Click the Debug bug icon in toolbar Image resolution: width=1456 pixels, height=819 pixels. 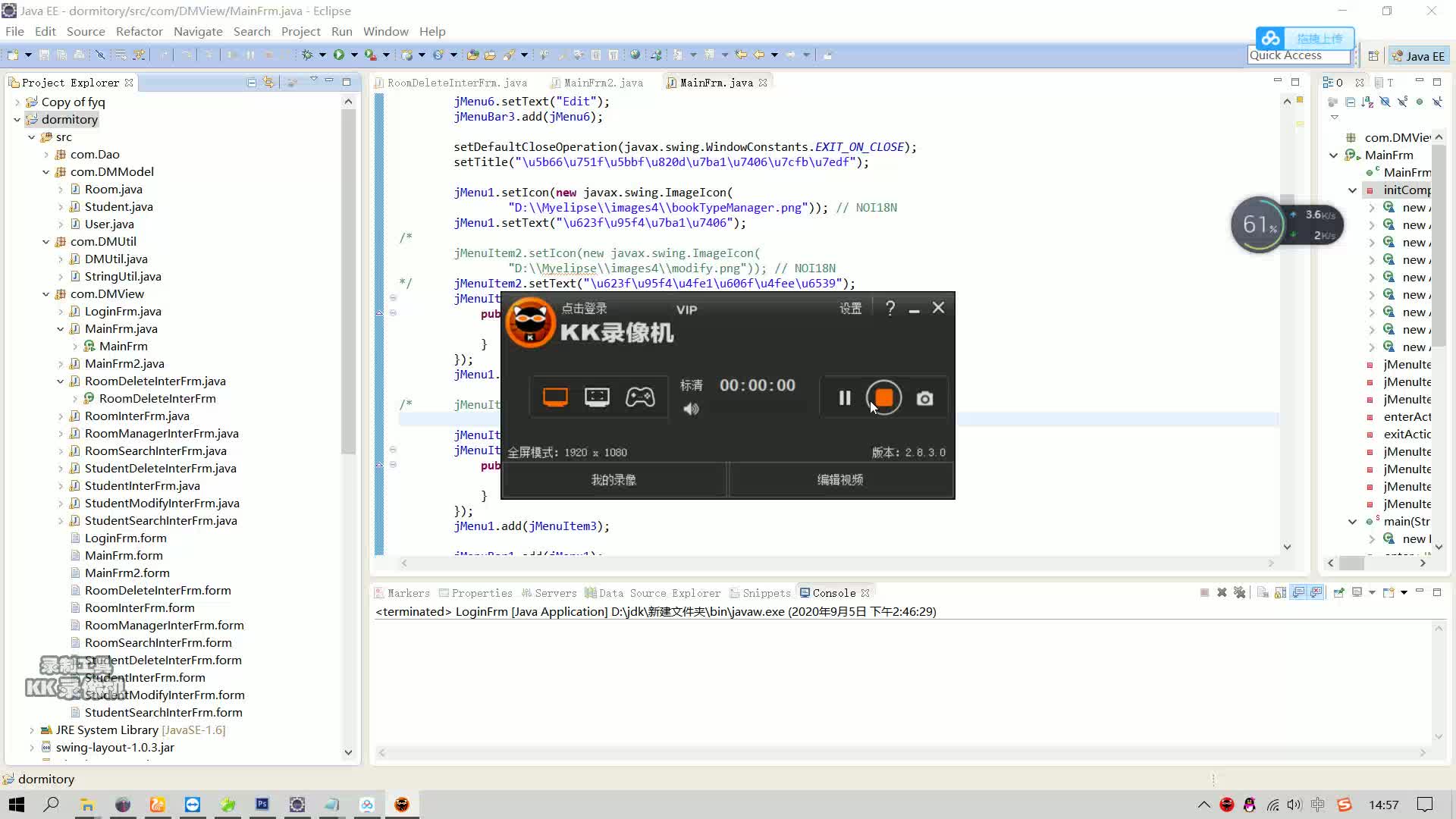click(x=307, y=55)
